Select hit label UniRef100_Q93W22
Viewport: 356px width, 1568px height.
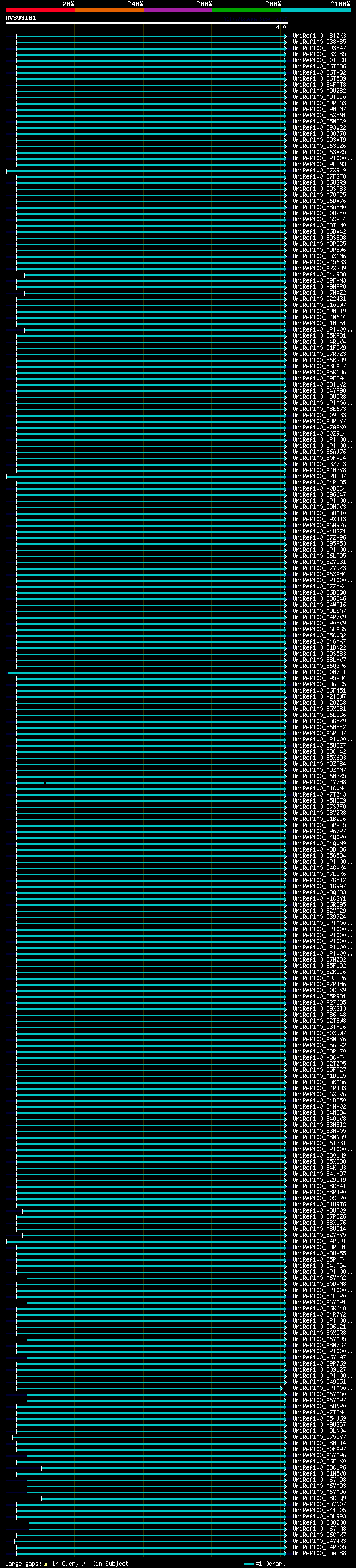(319, 128)
